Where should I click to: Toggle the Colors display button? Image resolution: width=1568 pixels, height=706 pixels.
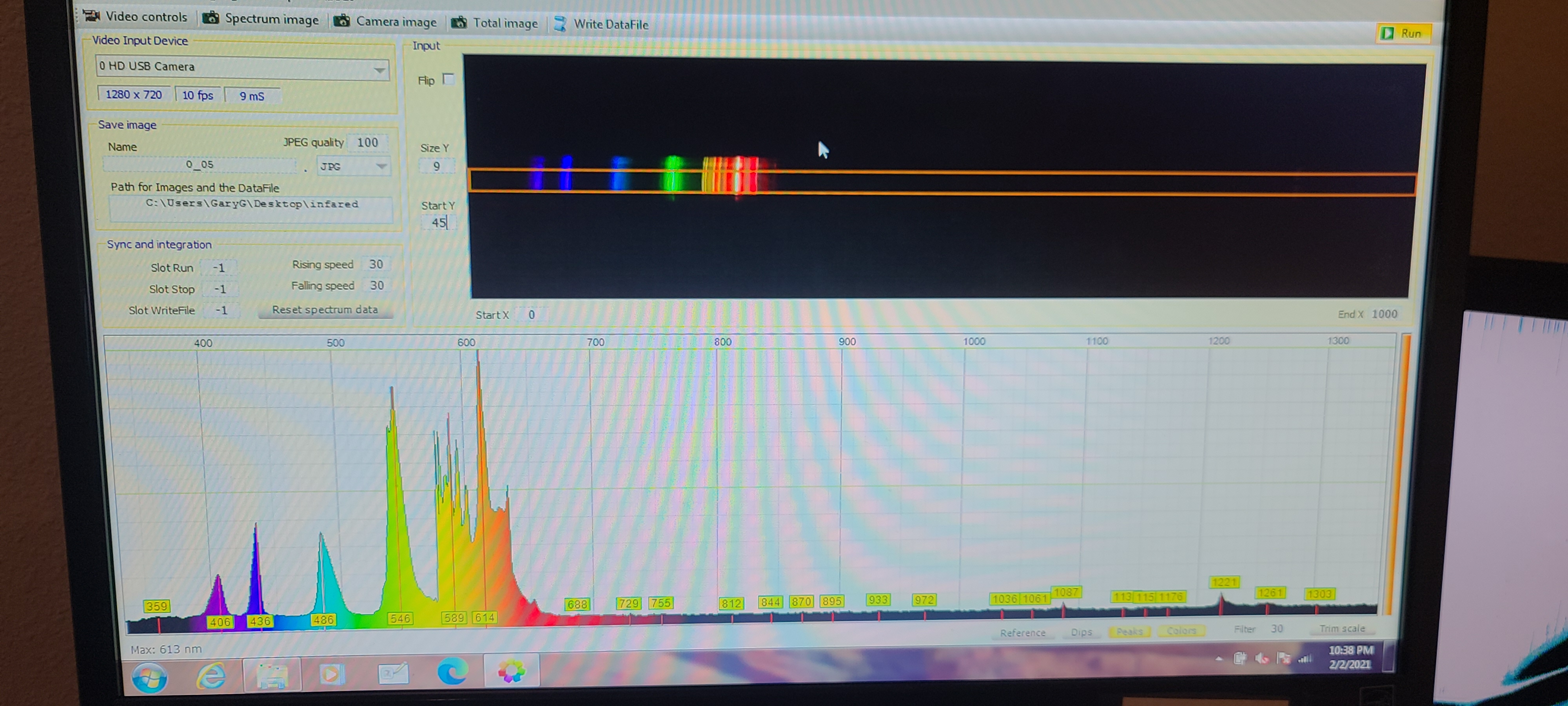1181,631
